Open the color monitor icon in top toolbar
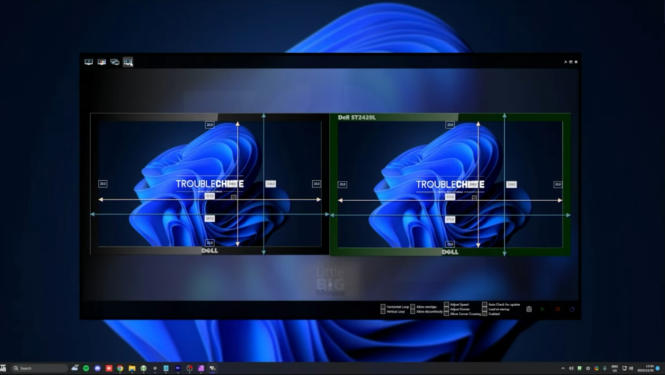 click(x=102, y=62)
